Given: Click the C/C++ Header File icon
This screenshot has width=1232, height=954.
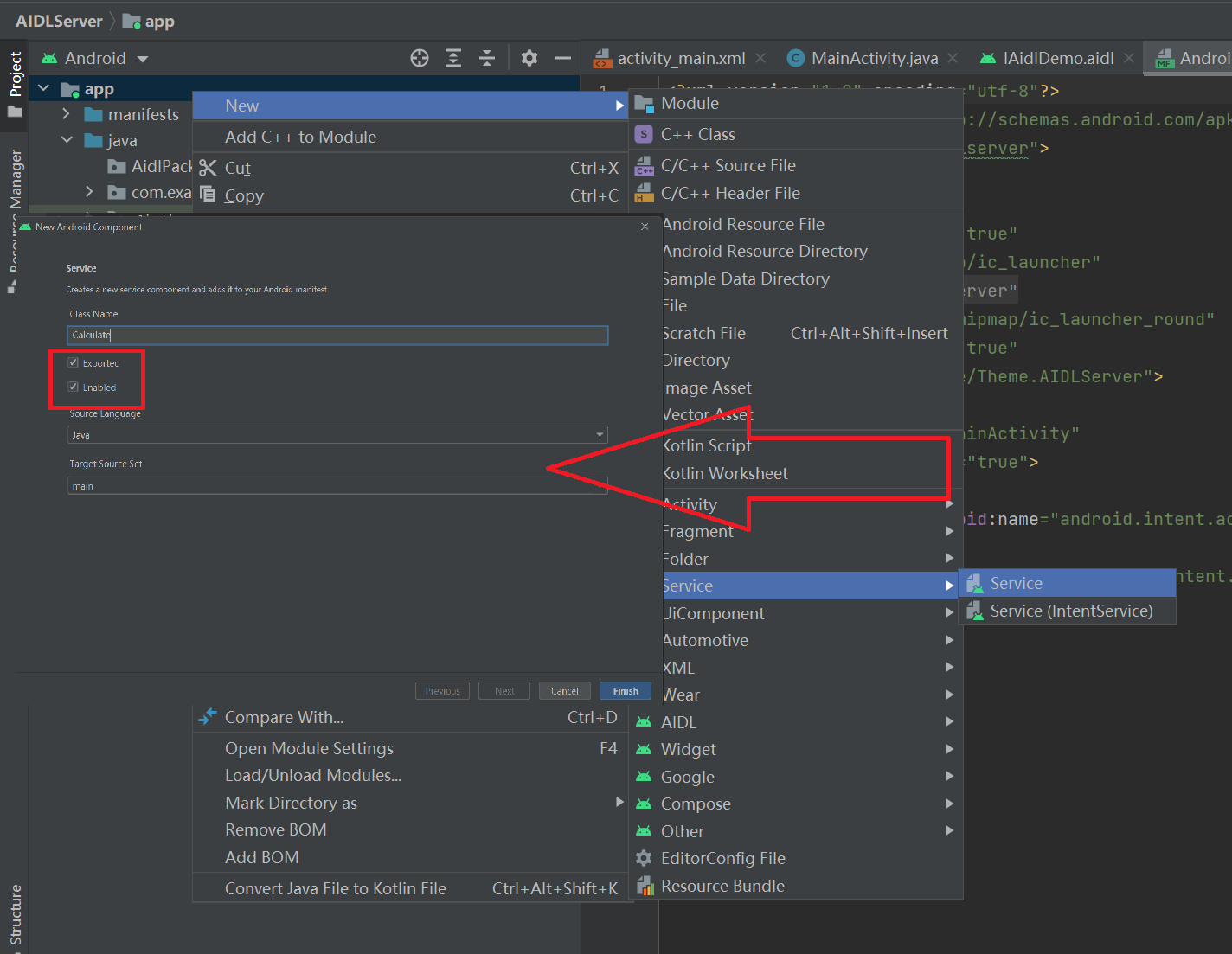Looking at the screenshot, I should click(644, 193).
